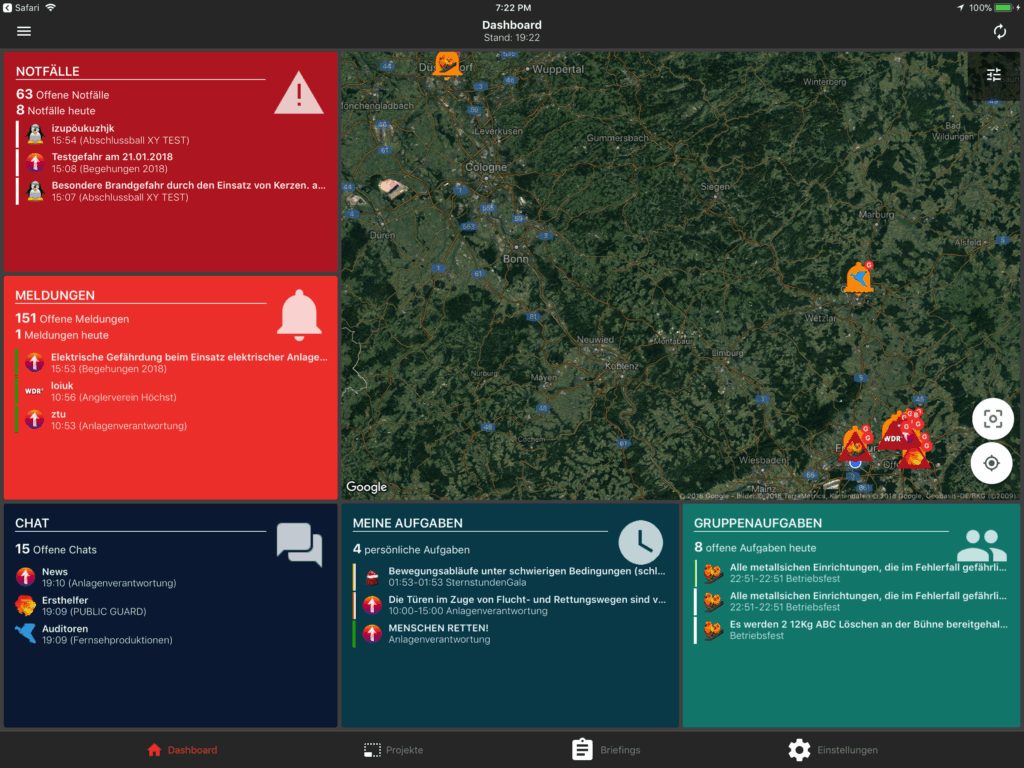Screen dimensions: 1024x768
Task: Click the chat bubbles icon
Action: click(x=299, y=544)
